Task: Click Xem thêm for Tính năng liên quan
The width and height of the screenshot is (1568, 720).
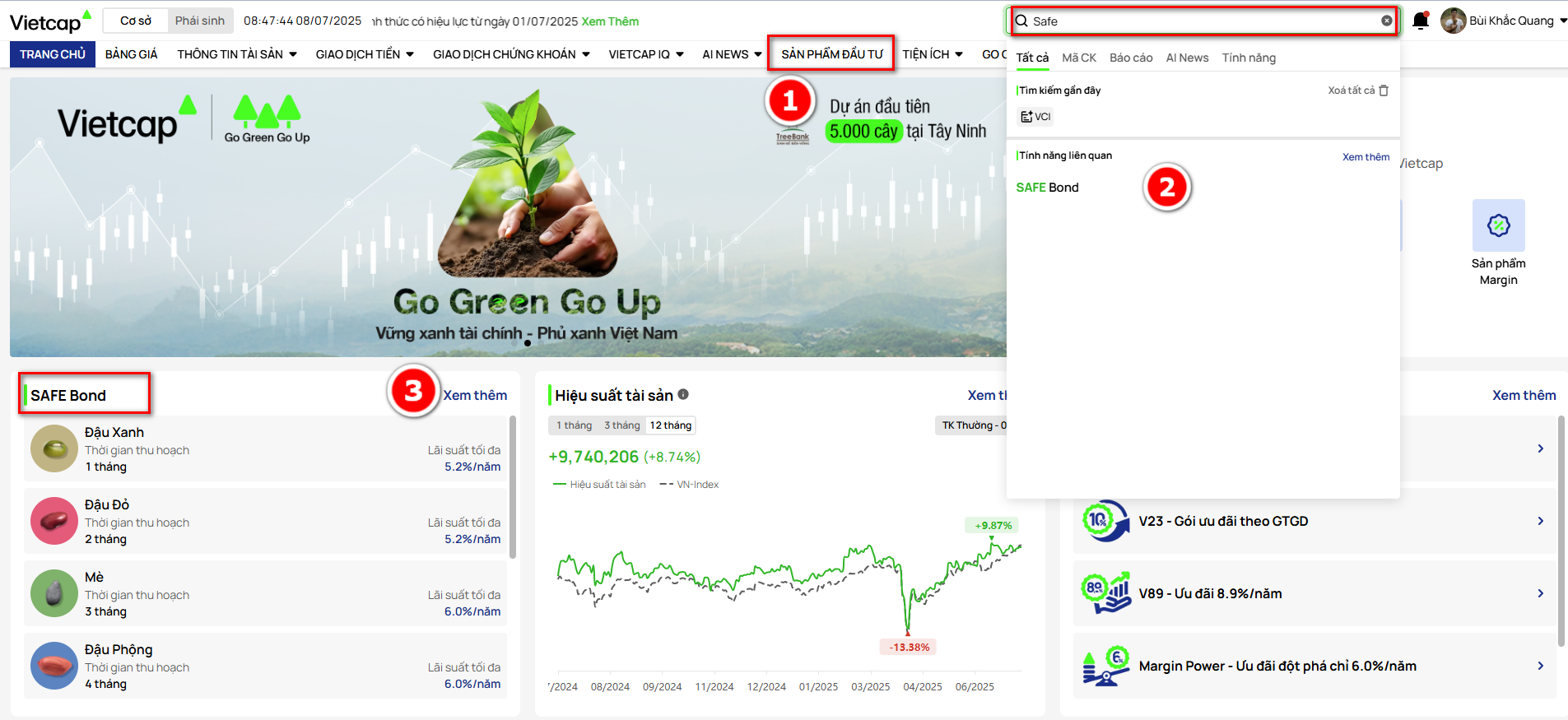Action: [1366, 156]
